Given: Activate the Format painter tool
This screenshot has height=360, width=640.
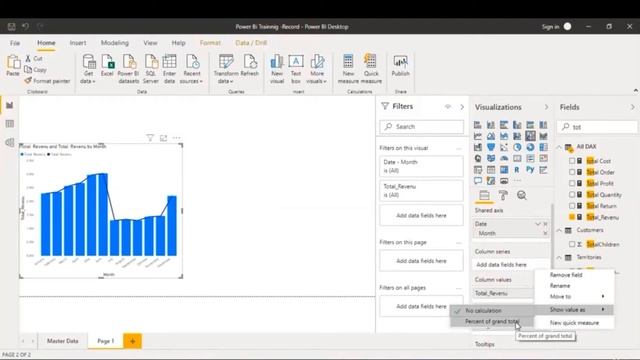Looking at the screenshot, I should click(x=47, y=81).
